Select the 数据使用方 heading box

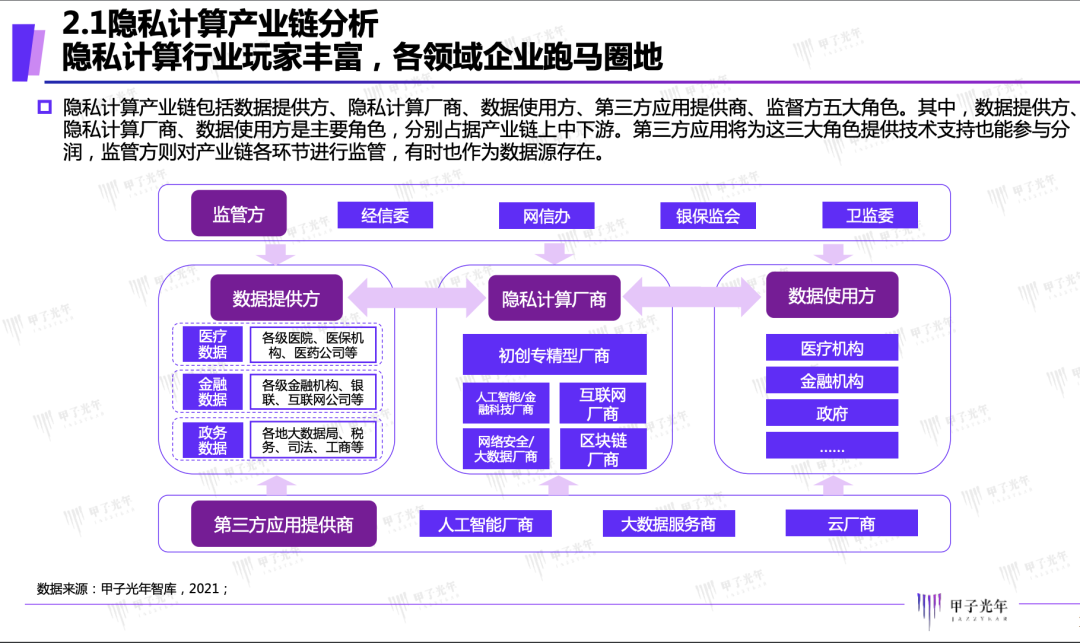tap(831, 295)
